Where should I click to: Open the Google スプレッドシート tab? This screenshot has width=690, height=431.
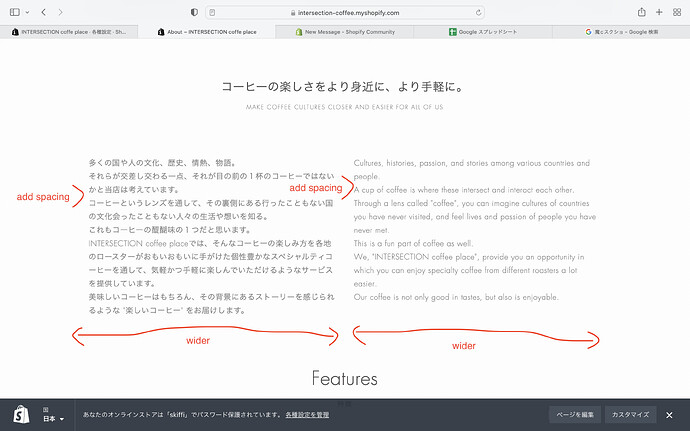pyautogui.click(x=483, y=32)
